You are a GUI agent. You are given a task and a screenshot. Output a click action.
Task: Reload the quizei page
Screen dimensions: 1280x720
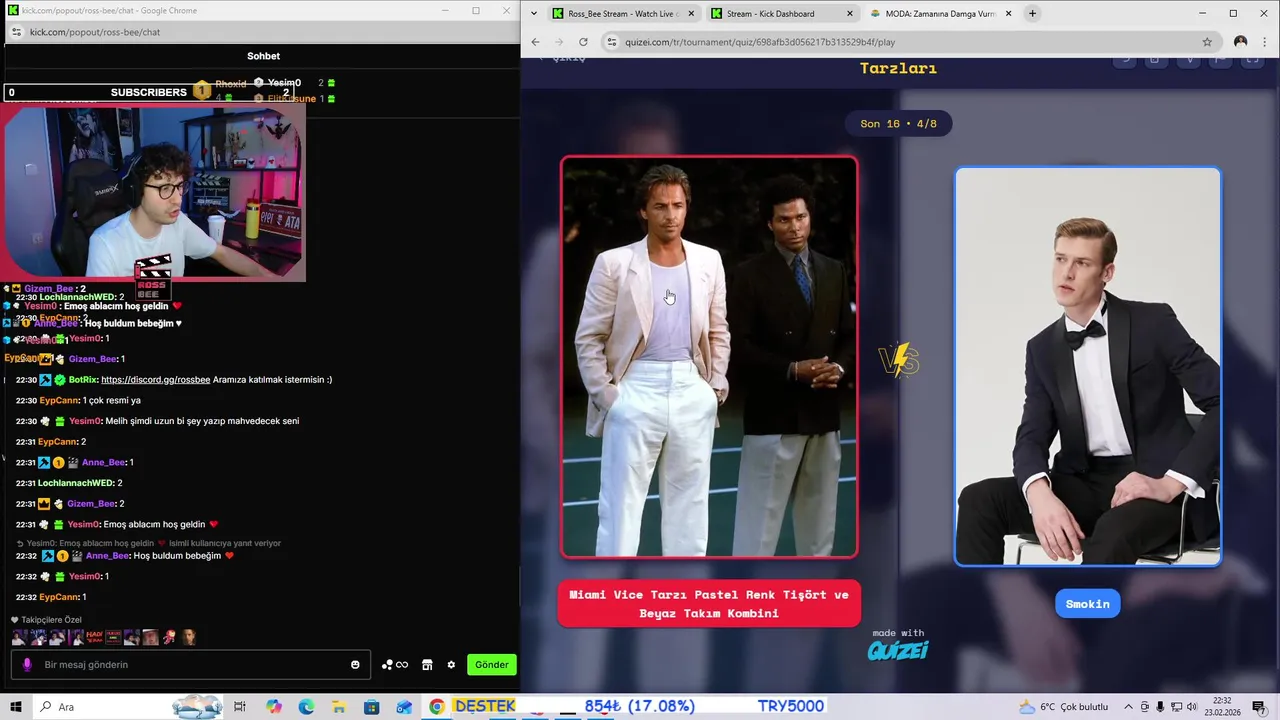pos(583,42)
